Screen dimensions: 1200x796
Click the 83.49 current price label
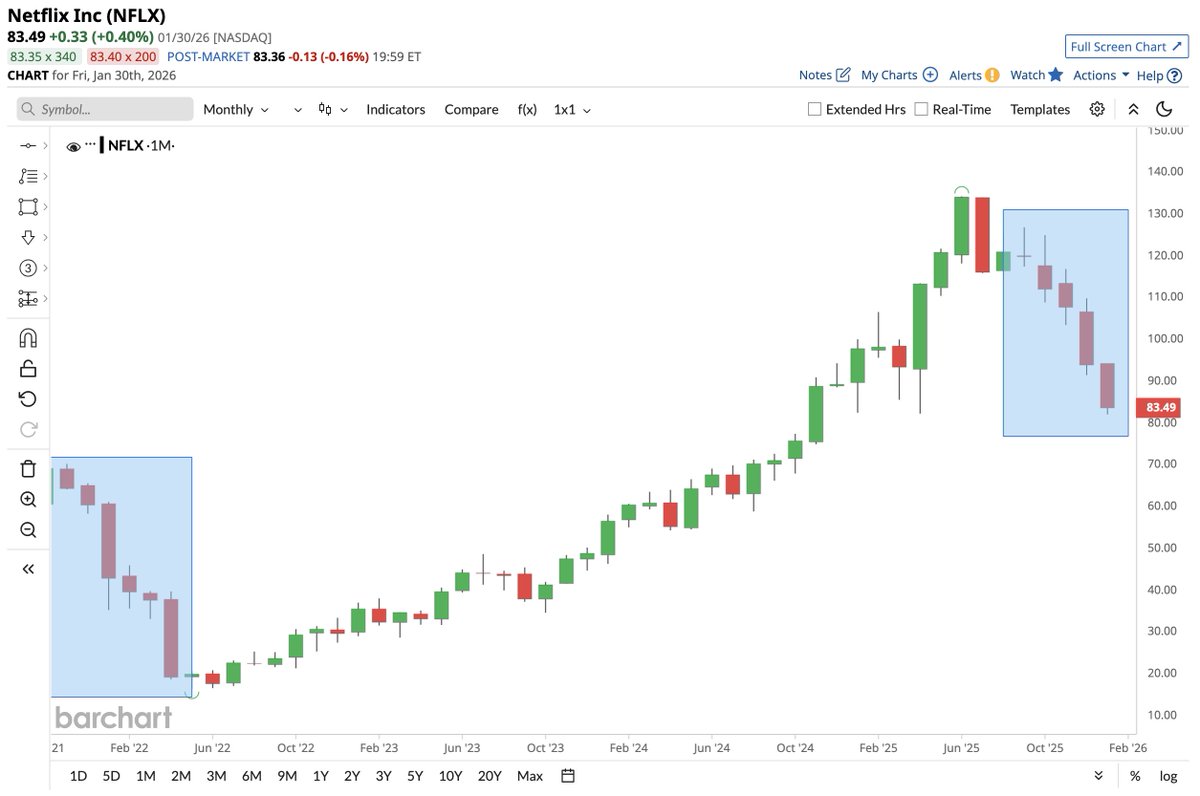1160,407
